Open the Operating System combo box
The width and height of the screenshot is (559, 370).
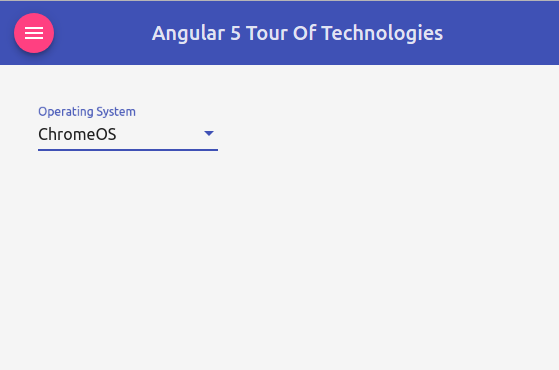pyautogui.click(x=128, y=134)
